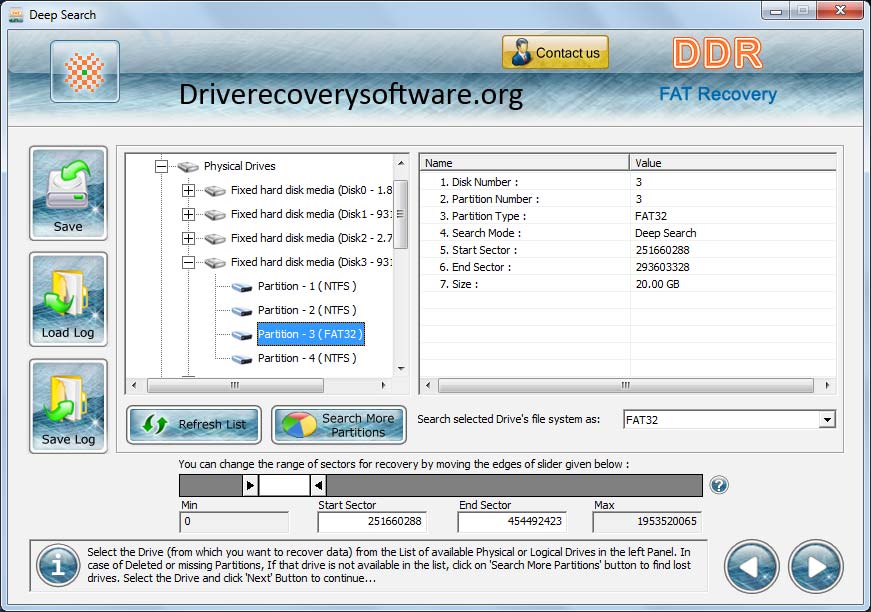Viewport: 871px width, 612px height.
Task: Click the drive icon for Partition - 1
Action: coord(242,287)
